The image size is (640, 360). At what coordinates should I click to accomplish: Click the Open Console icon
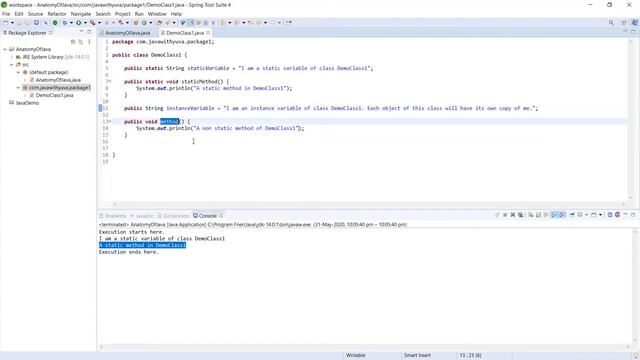point(594,215)
